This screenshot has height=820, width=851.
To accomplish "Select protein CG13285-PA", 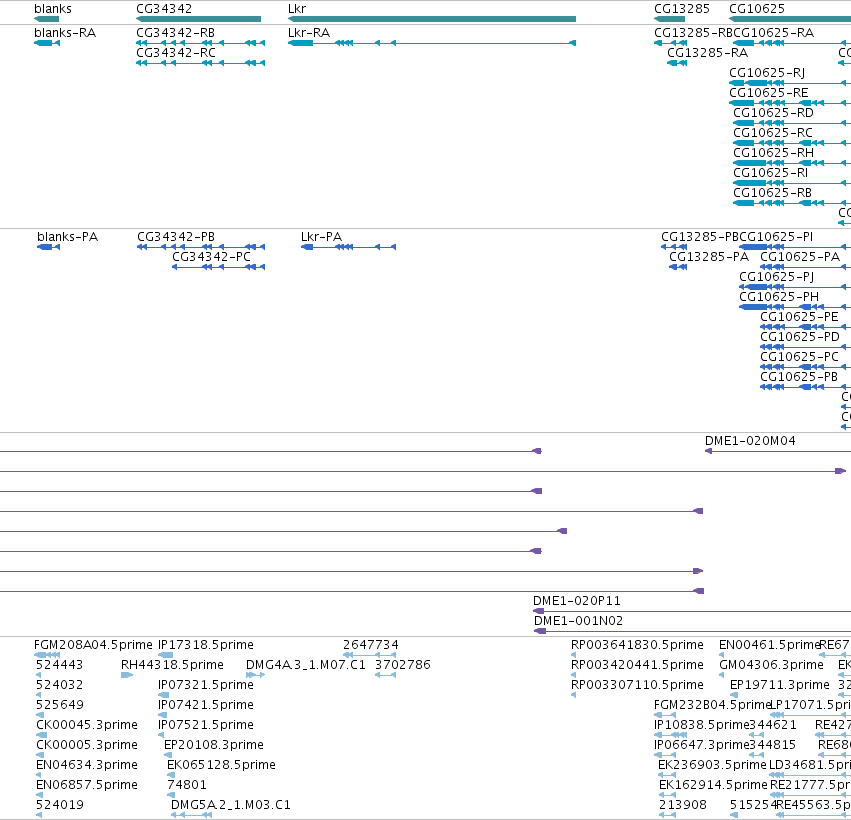I will point(709,257).
